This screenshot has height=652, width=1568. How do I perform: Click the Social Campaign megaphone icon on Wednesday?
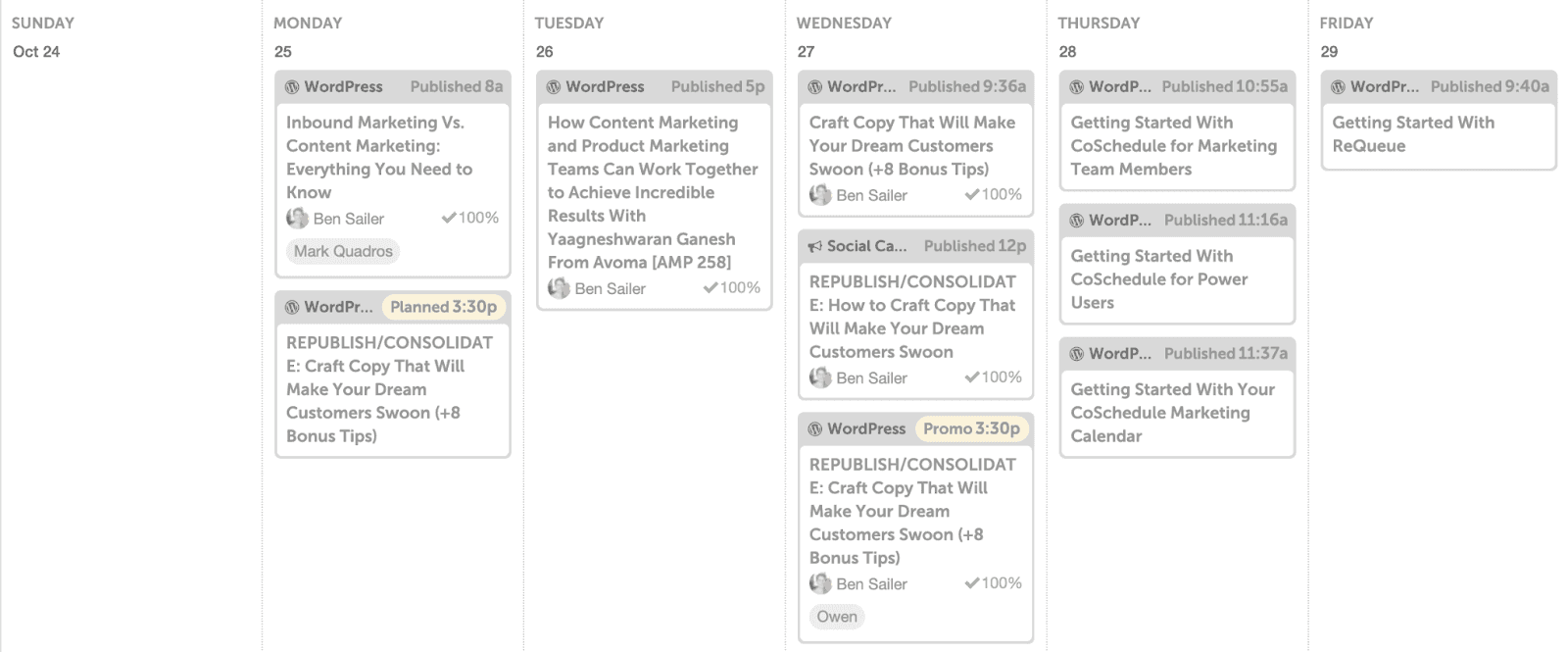point(815,246)
